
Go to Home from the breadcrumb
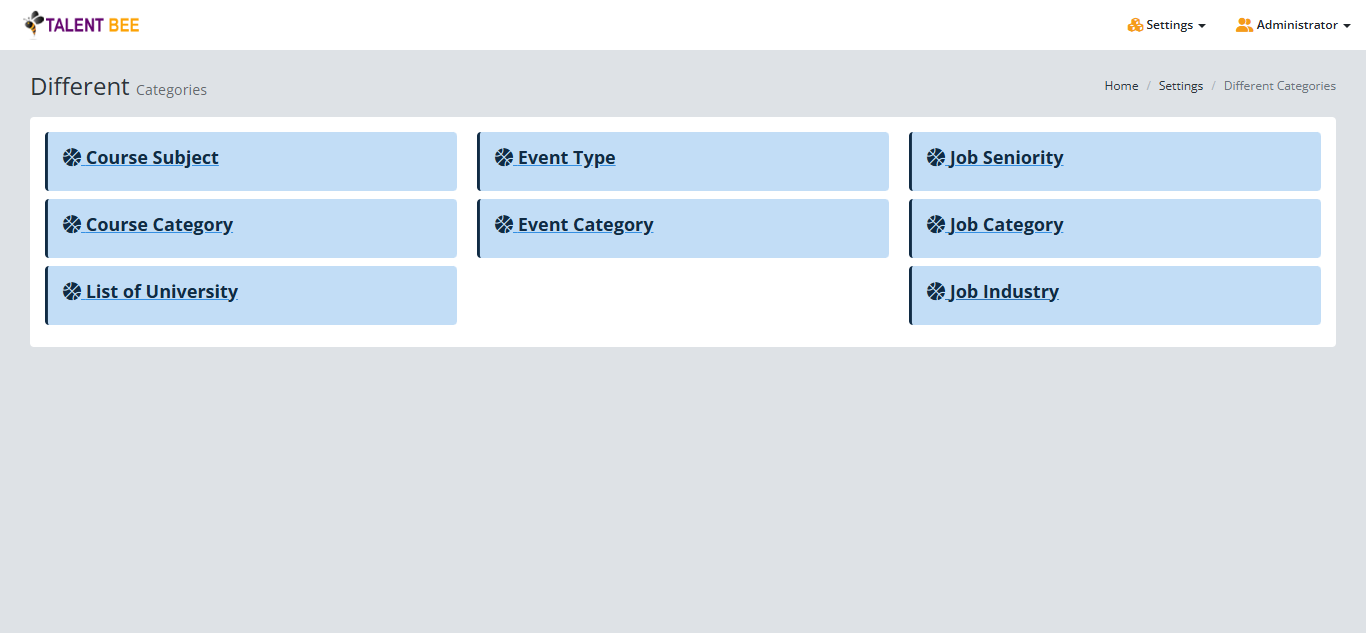coord(1121,85)
